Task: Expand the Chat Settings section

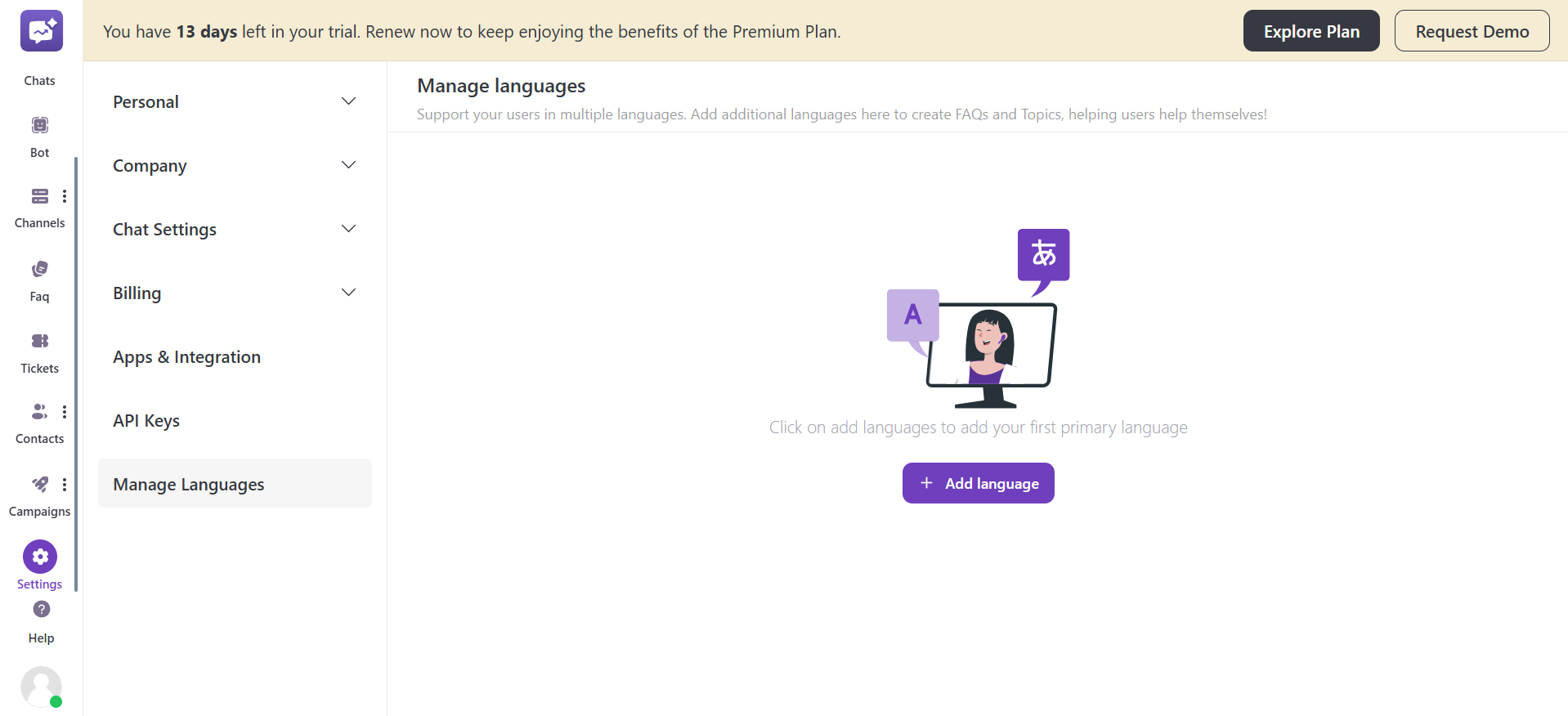Action: (348, 229)
